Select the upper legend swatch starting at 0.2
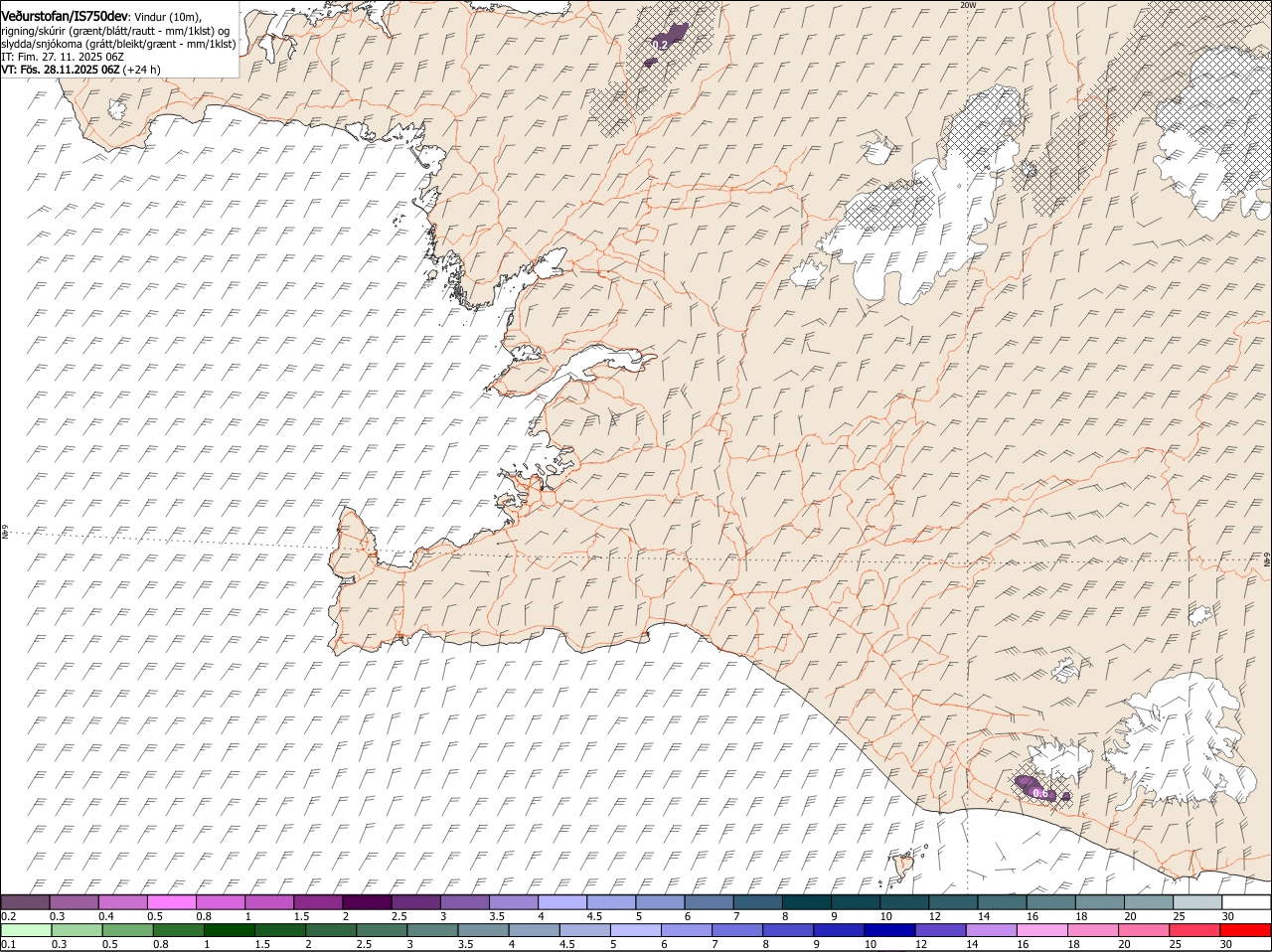The image size is (1272, 952). pos(25,902)
